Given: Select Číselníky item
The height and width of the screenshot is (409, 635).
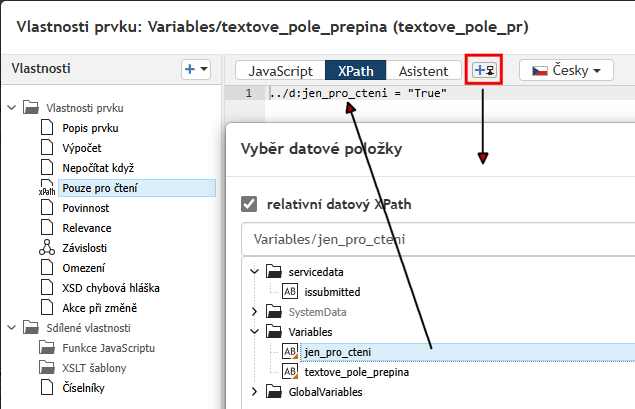Looking at the screenshot, I should 83,388.
